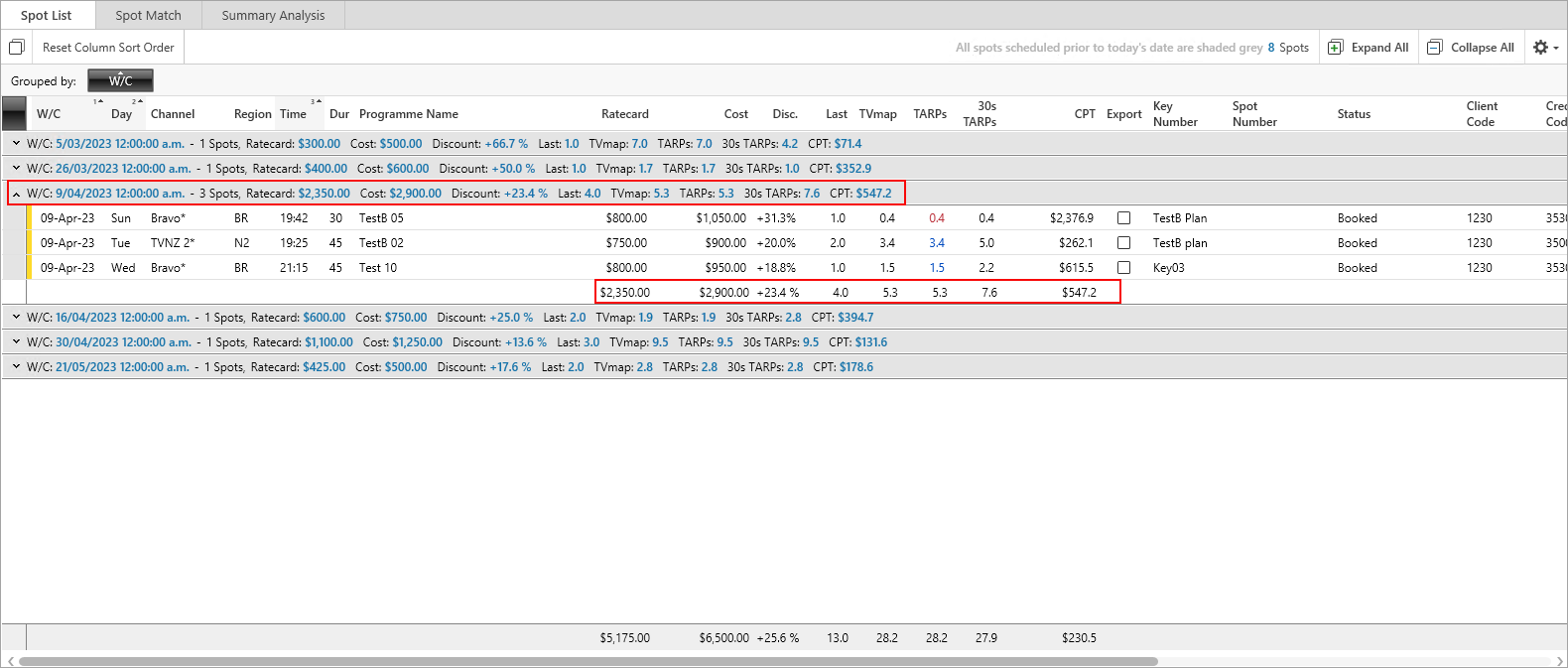Sort by the Status column header
The height and width of the screenshot is (668, 1568).
click(1354, 114)
